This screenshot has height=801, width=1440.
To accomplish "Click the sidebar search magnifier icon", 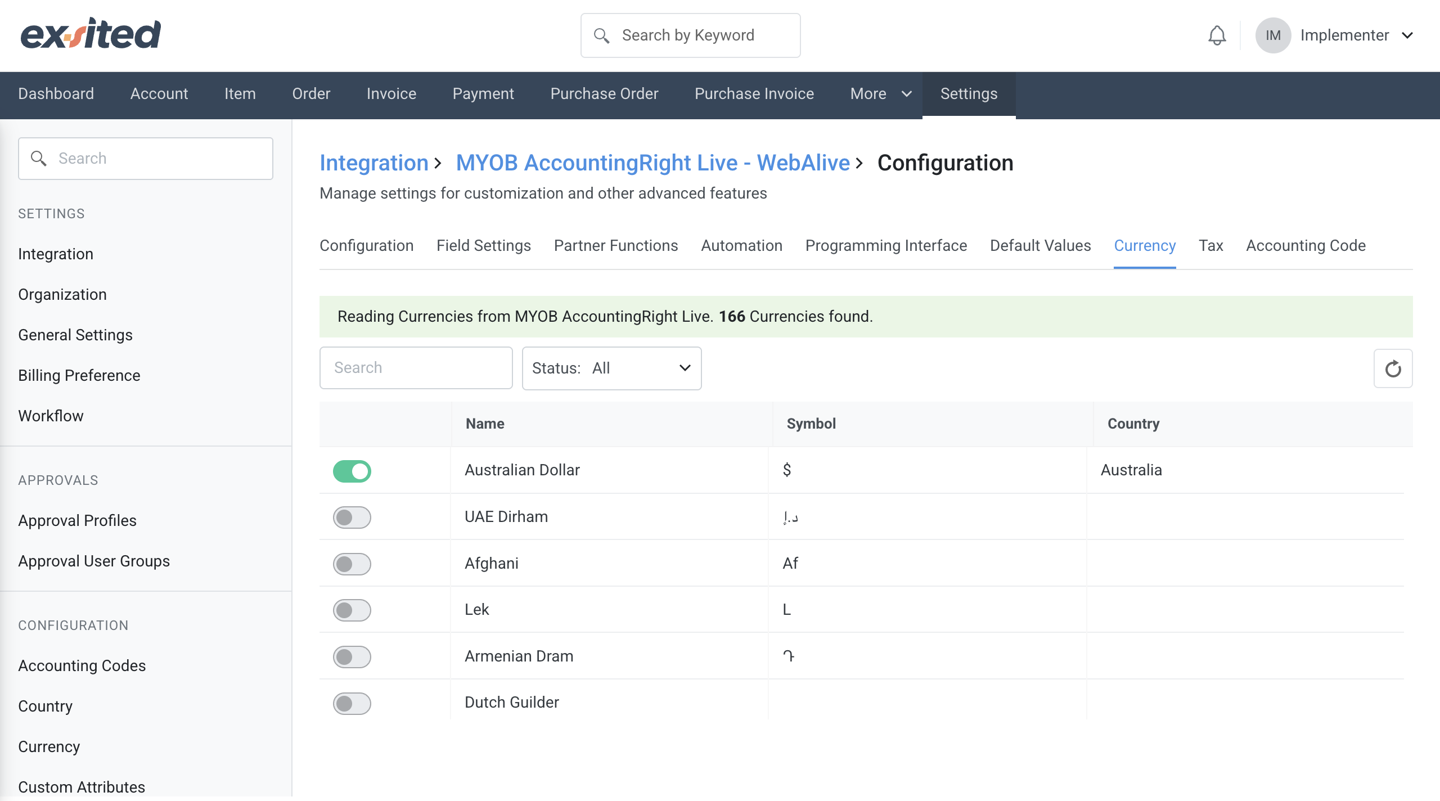I will pos(39,158).
